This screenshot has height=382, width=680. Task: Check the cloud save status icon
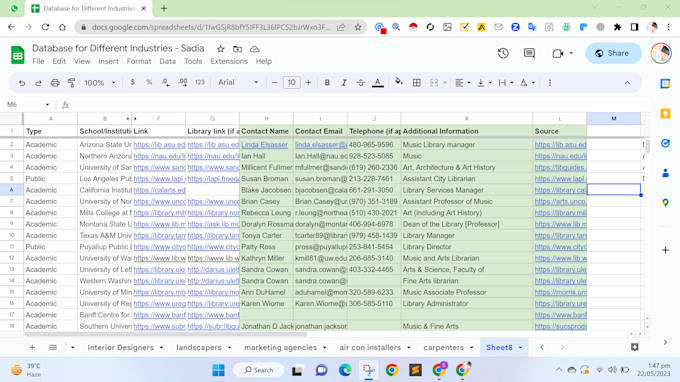(255, 49)
